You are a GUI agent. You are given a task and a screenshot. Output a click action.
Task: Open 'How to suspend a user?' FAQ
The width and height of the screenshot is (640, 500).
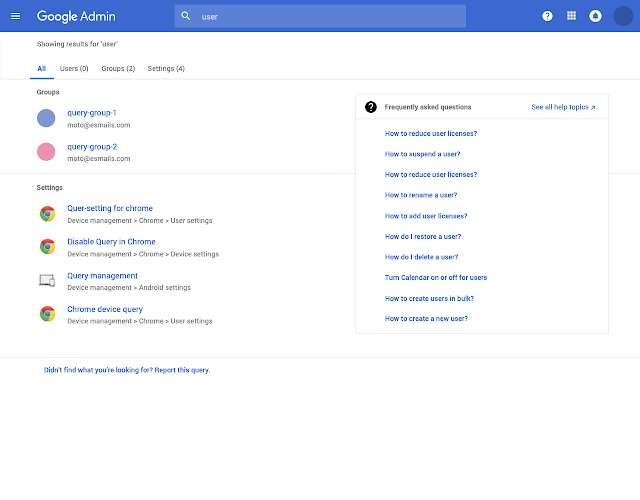coord(422,154)
